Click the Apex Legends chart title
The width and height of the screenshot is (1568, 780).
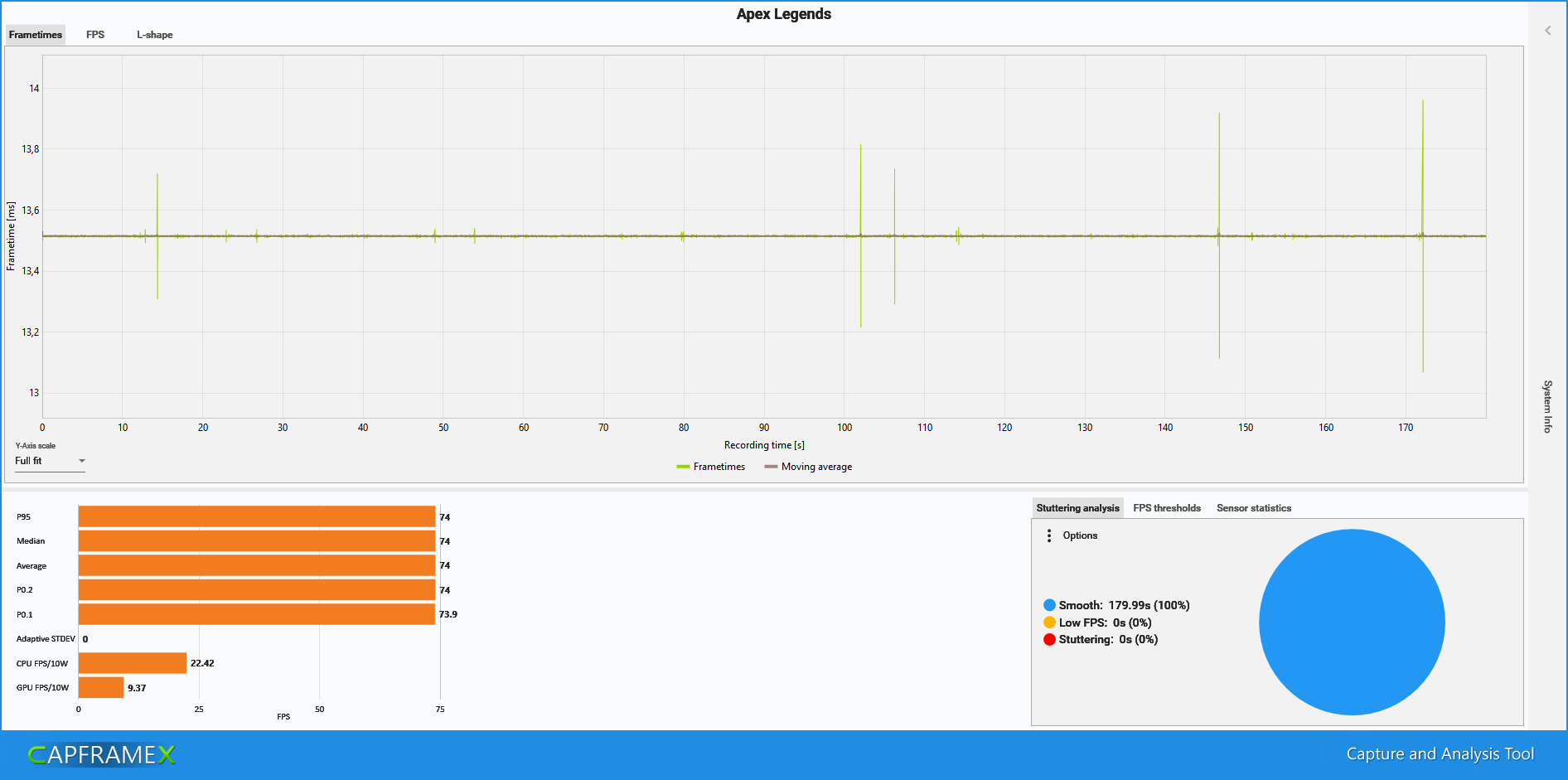(784, 14)
